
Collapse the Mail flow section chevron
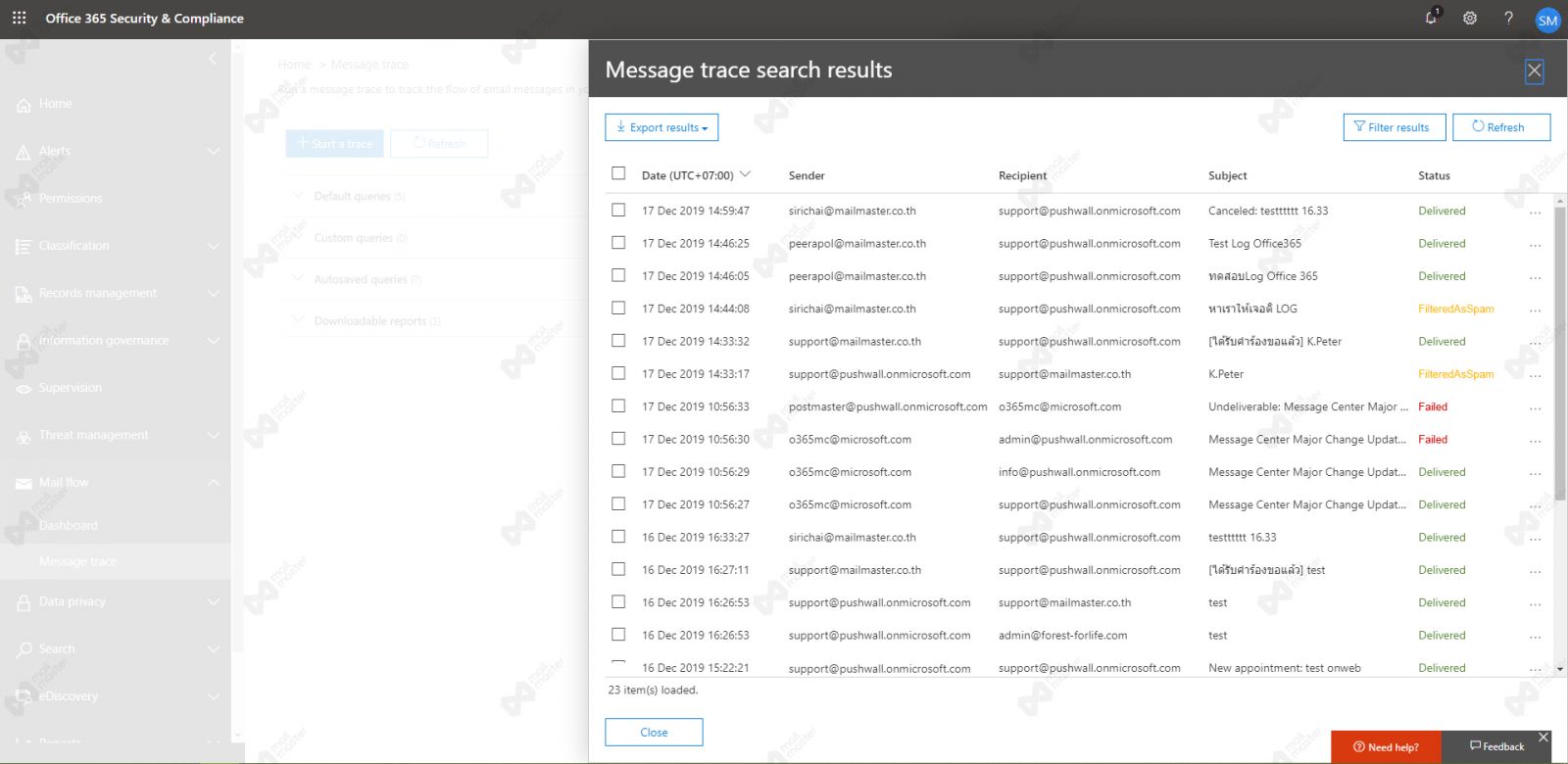pos(214,483)
